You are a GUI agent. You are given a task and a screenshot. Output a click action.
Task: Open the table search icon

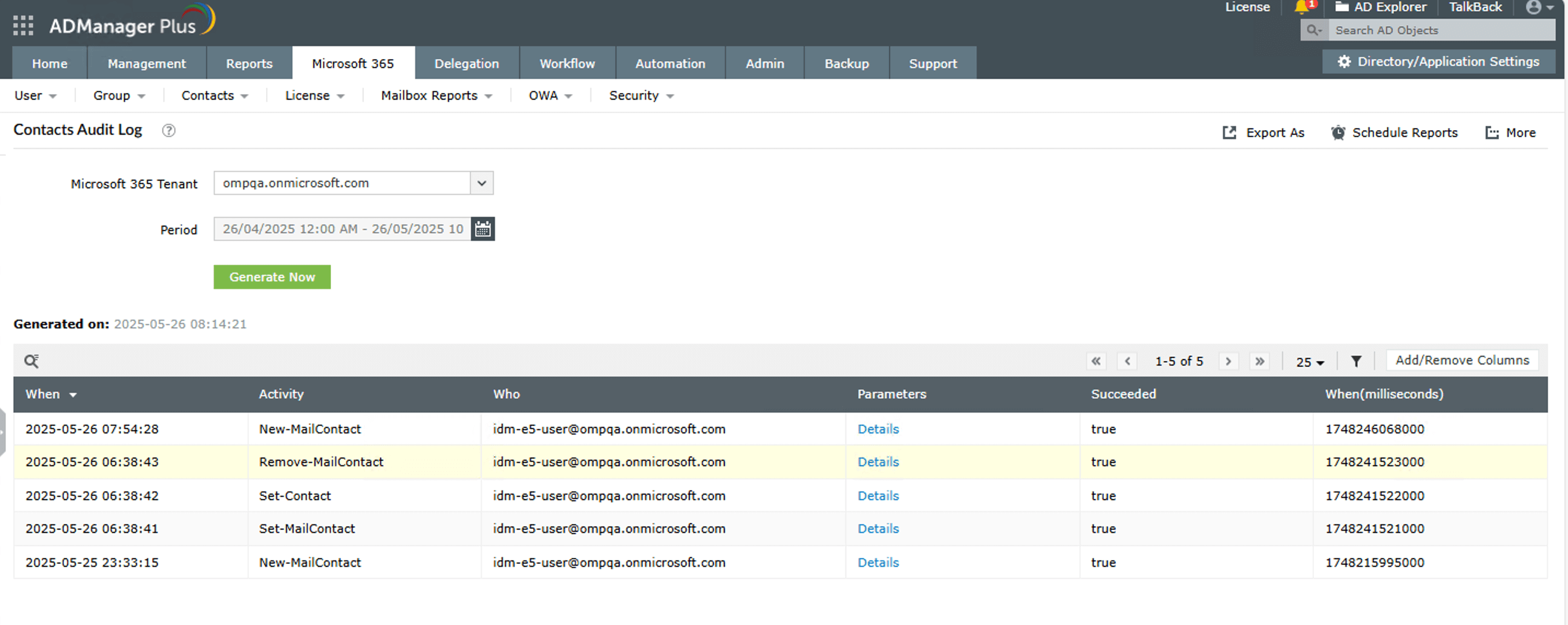32,362
